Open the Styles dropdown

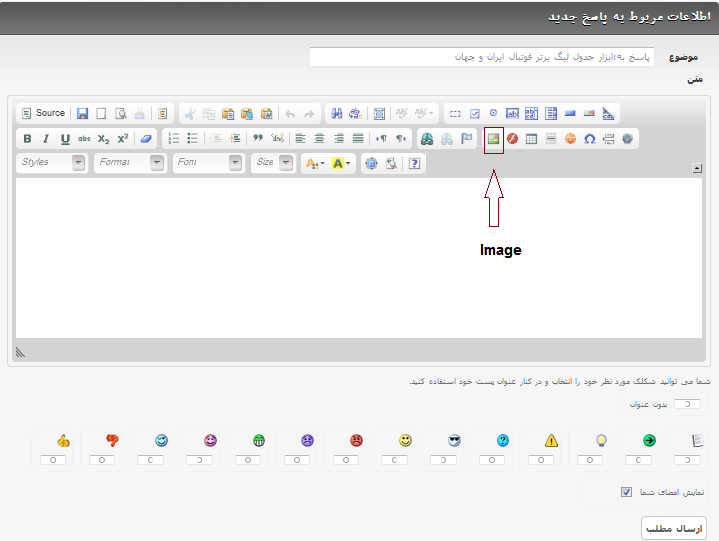tap(51, 163)
